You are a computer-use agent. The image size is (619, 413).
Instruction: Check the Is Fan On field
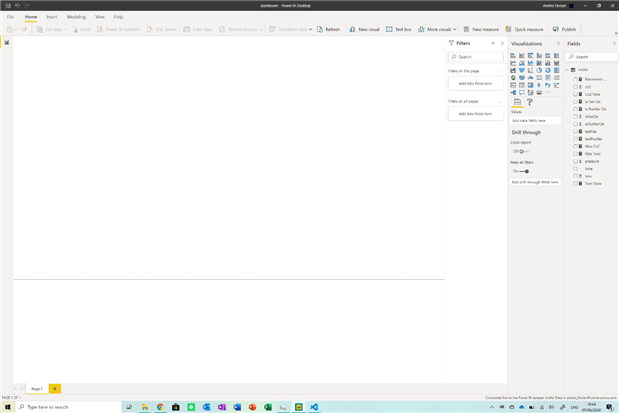pyautogui.click(x=575, y=101)
